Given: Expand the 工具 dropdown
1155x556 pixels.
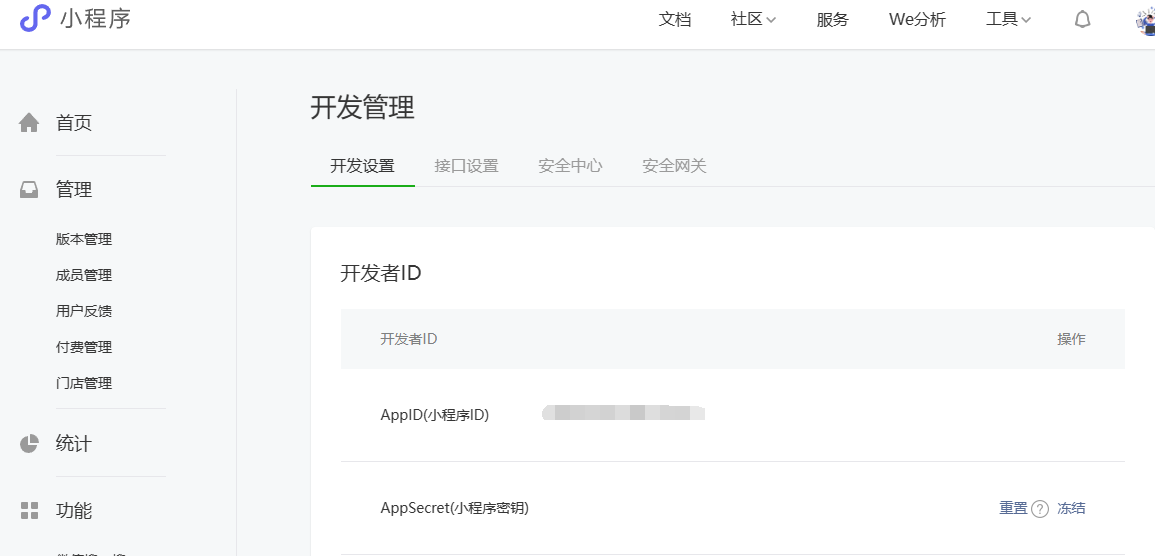Looking at the screenshot, I should pyautogui.click(x=1008, y=20).
